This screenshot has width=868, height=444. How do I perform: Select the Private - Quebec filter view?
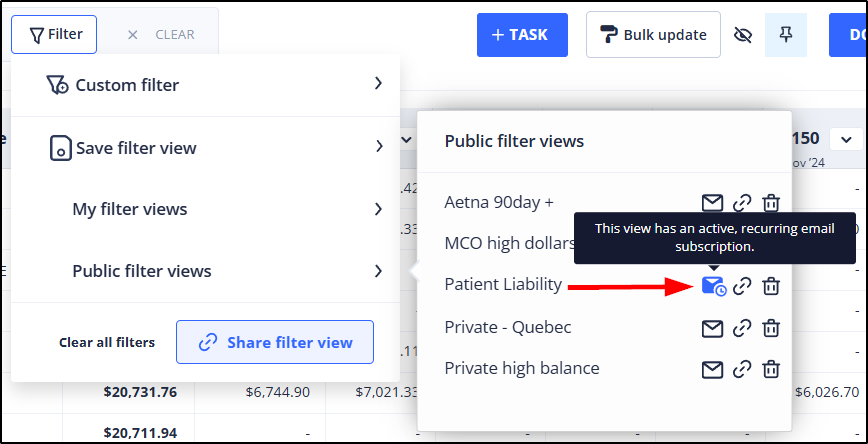pos(508,328)
